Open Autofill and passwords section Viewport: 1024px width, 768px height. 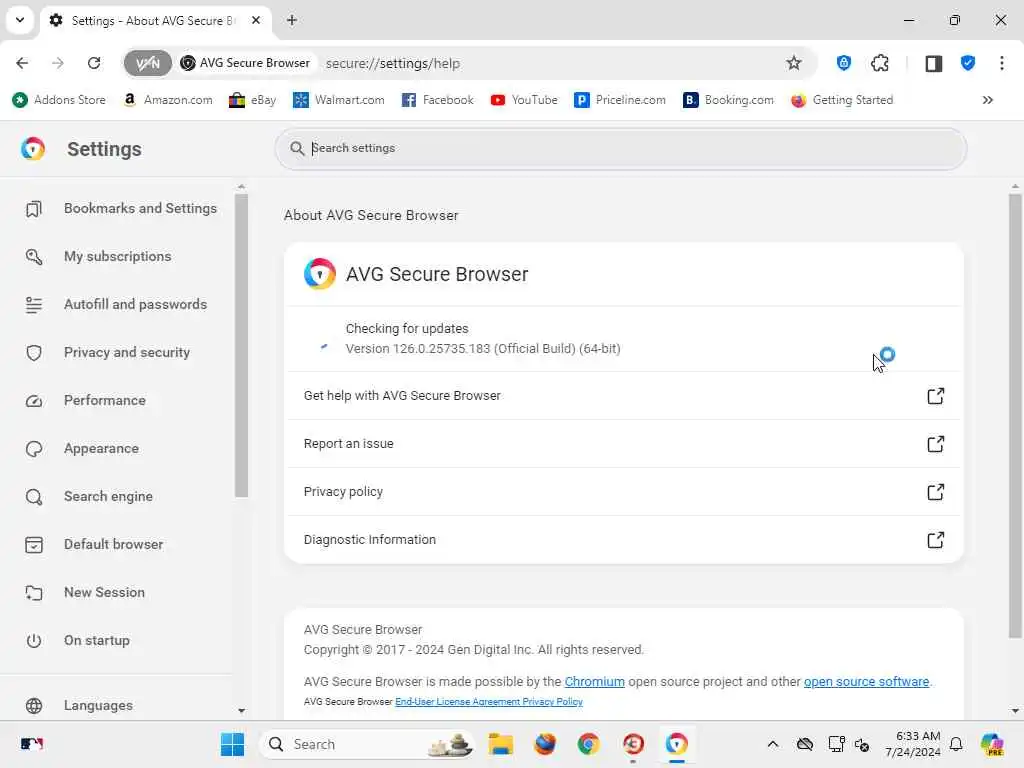116,304
